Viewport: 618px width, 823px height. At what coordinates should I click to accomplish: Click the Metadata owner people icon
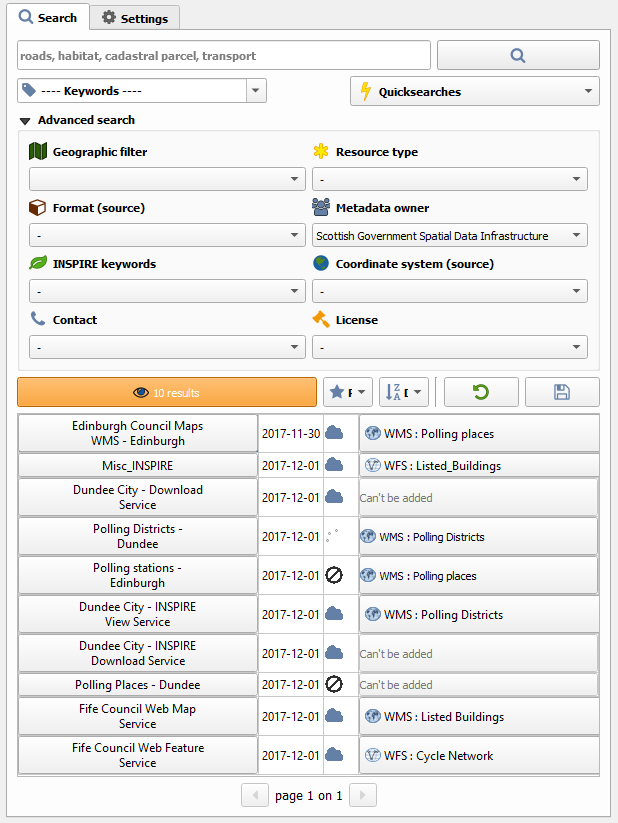[321, 207]
